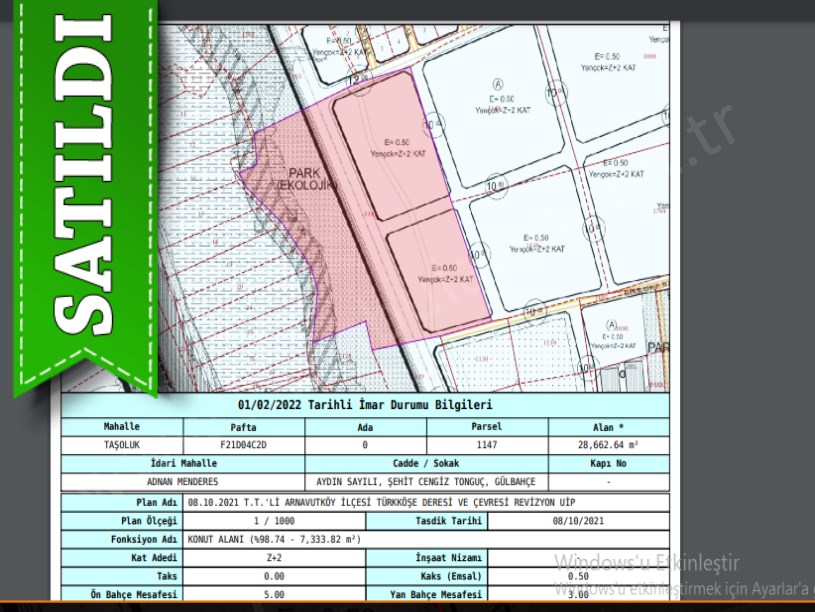The image size is (815, 612).
Task: Select the TAŞOLUK mahalle cell
Action: pos(122,445)
